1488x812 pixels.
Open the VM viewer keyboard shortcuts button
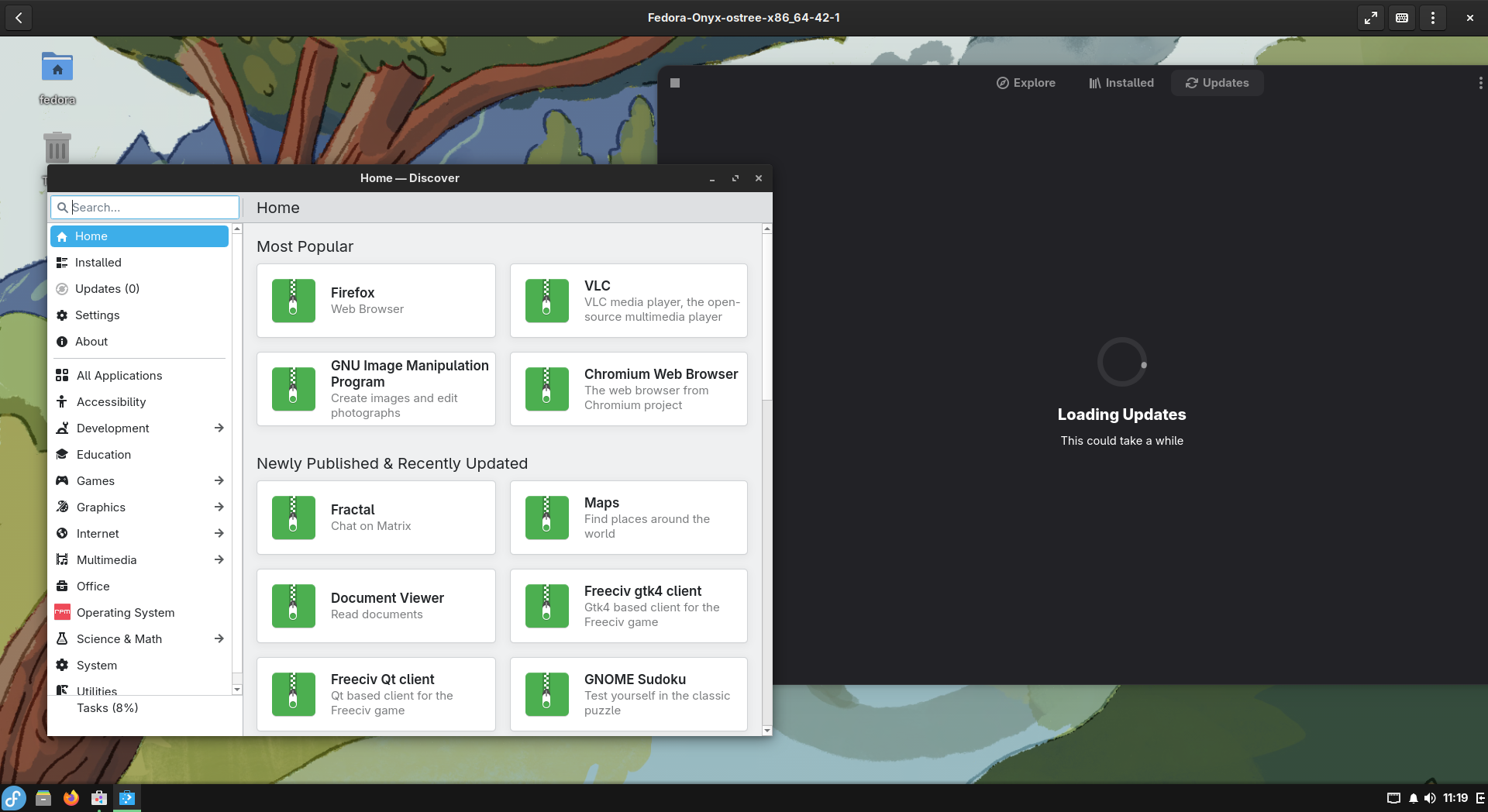click(1402, 18)
